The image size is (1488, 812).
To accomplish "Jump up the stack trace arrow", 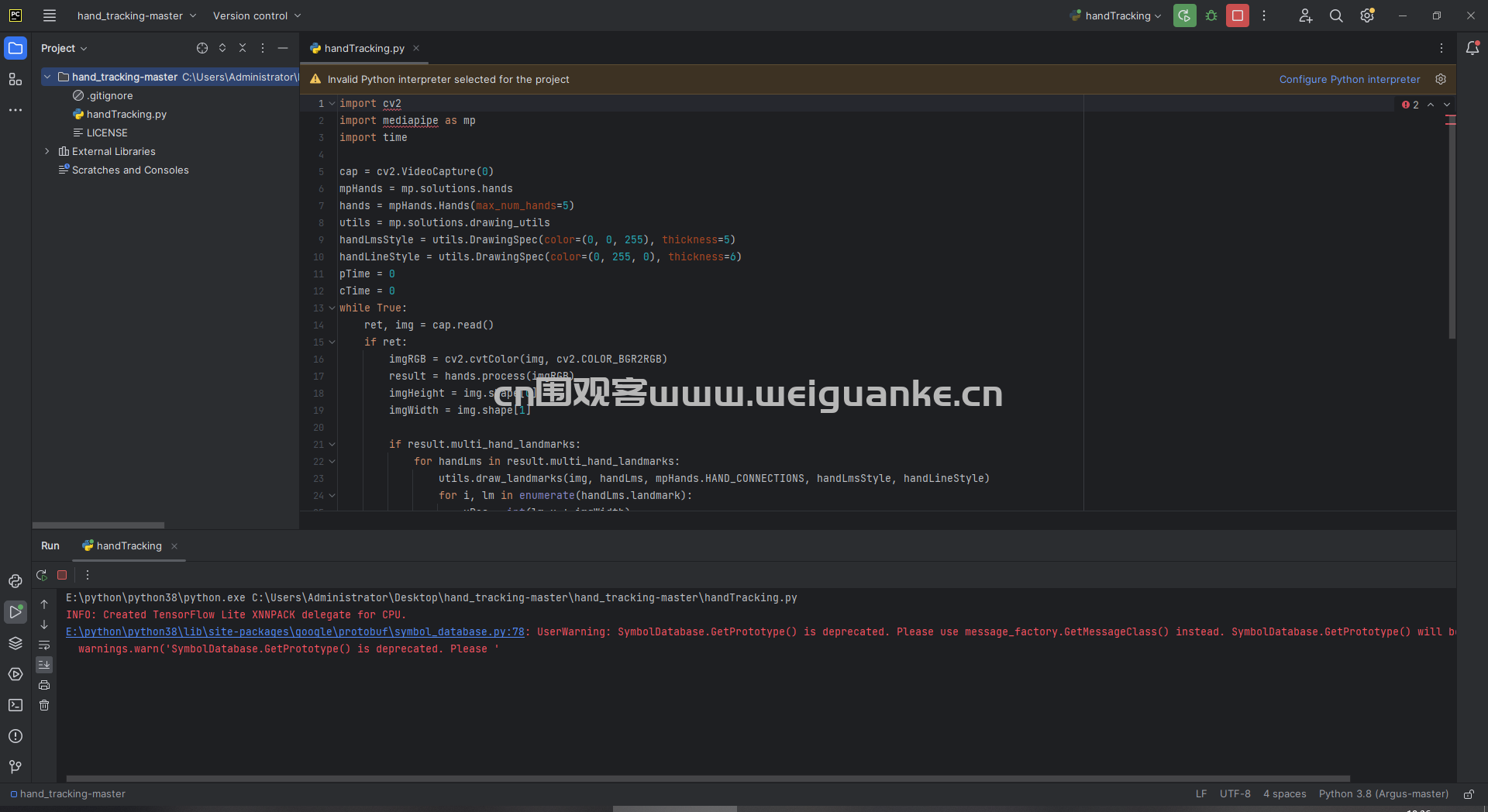I will (x=44, y=604).
